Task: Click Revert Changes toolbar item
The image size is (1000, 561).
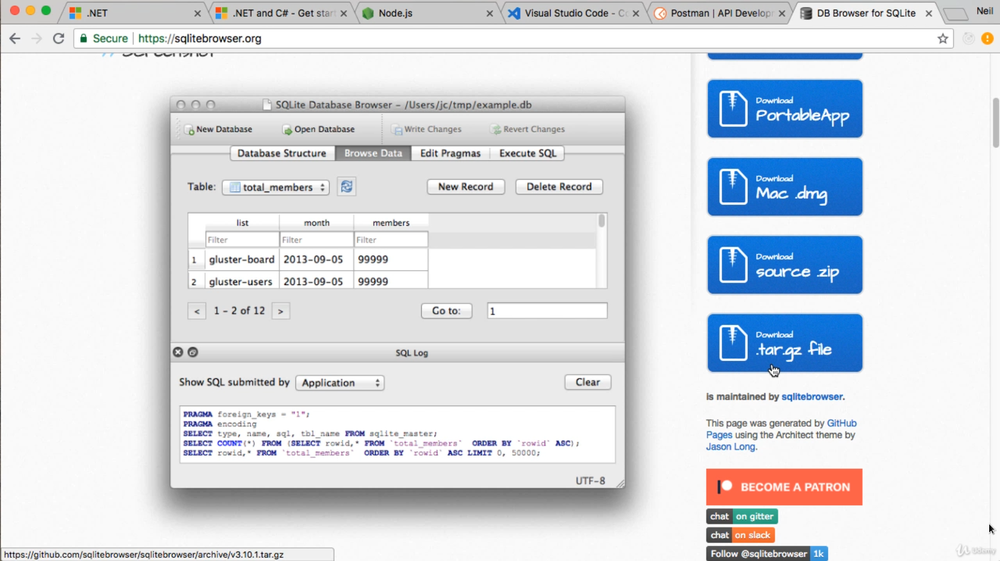Action: point(527,129)
